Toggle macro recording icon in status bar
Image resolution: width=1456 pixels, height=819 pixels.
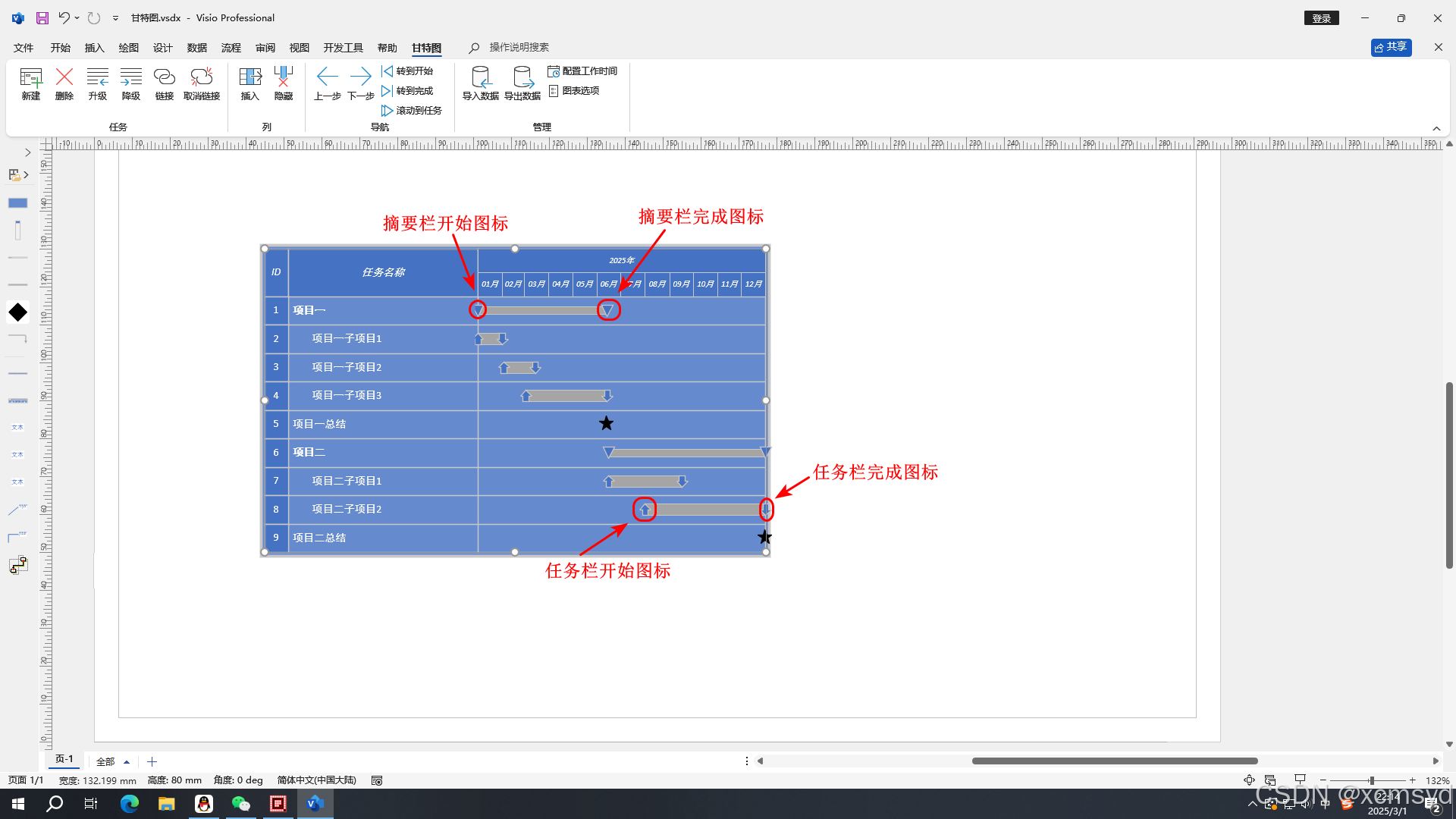(x=377, y=780)
